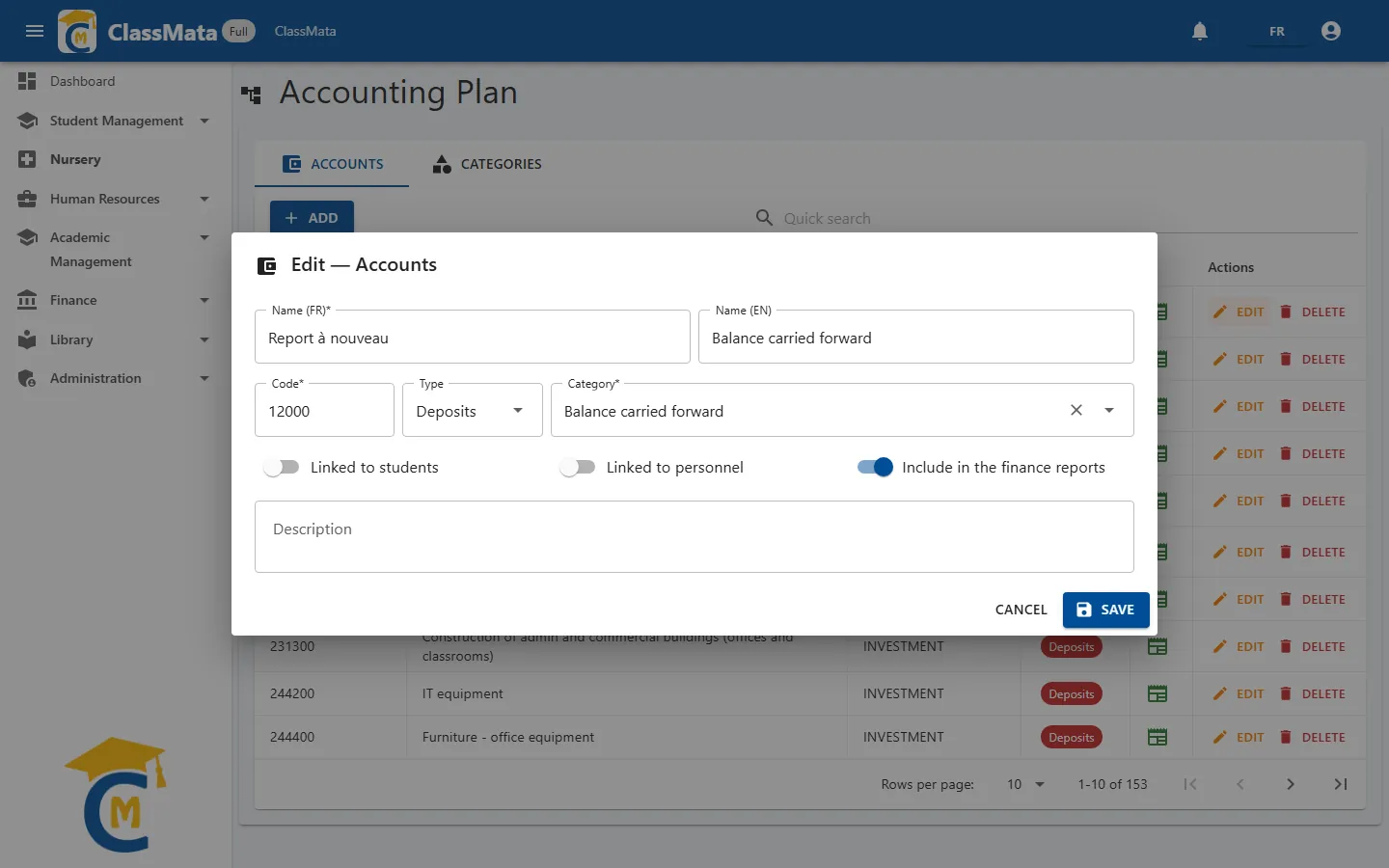
Task: Open the Category dropdown arrow
Action: click(1109, 410)
